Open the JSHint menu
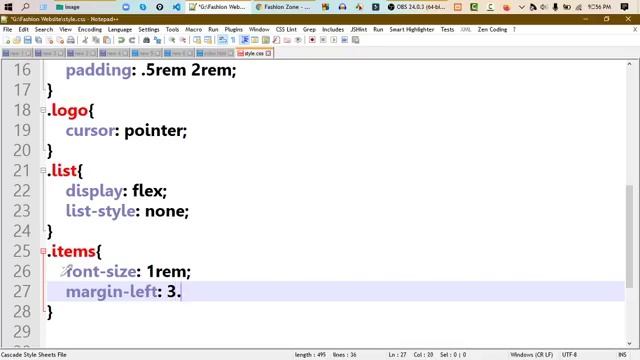The image size is (640, 360). pos(358,29)
